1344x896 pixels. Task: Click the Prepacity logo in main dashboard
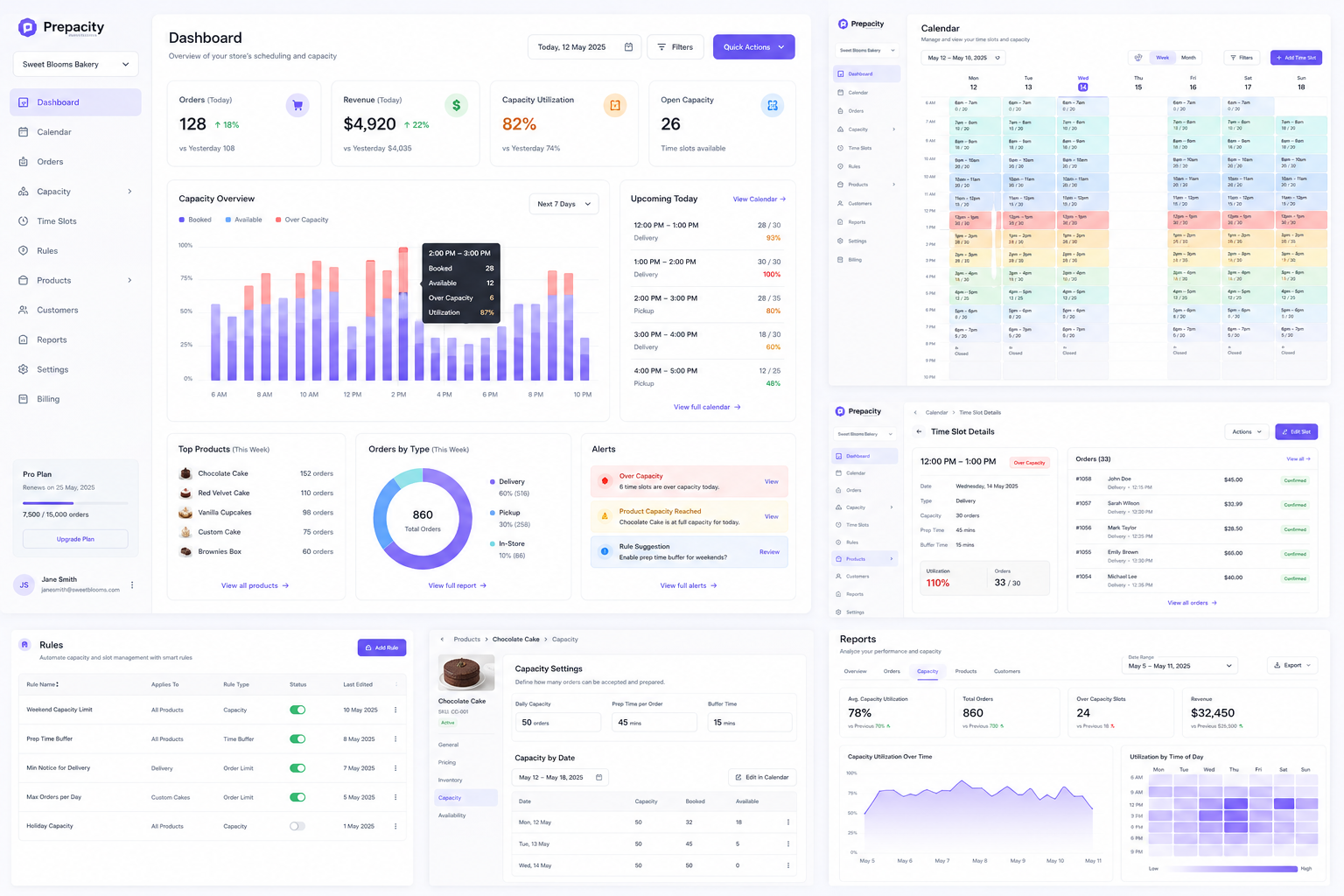coord(61,28)
